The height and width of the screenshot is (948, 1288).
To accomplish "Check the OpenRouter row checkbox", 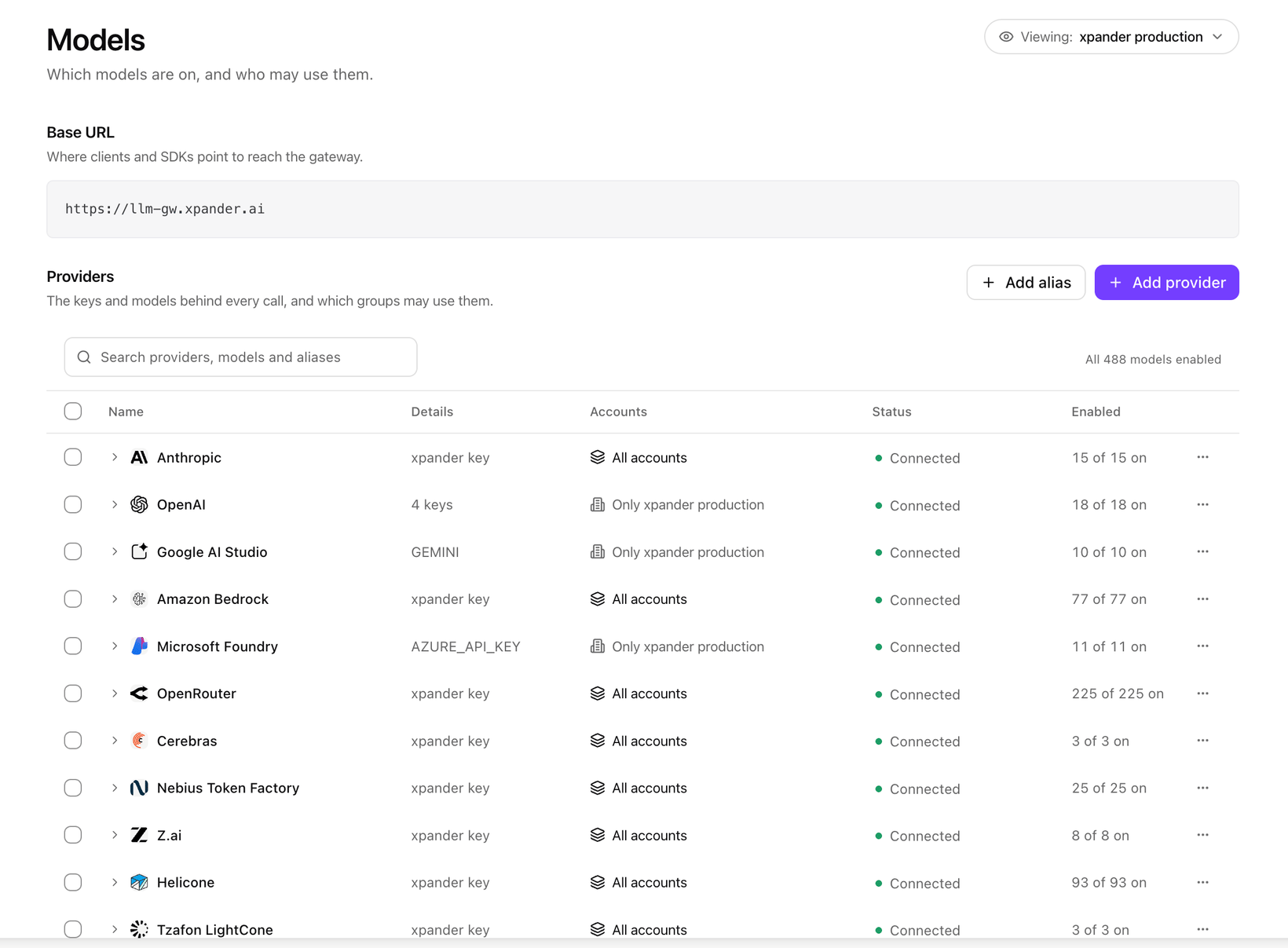I will pyautogui.click(x=73, y=694).
